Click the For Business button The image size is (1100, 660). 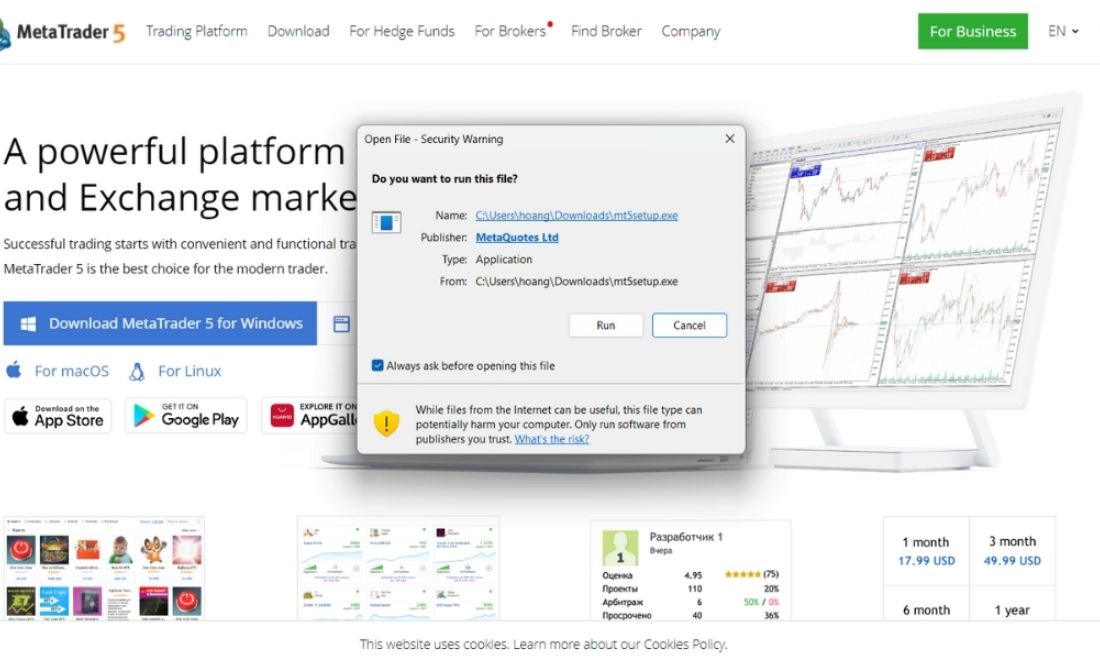pos(972,31)
